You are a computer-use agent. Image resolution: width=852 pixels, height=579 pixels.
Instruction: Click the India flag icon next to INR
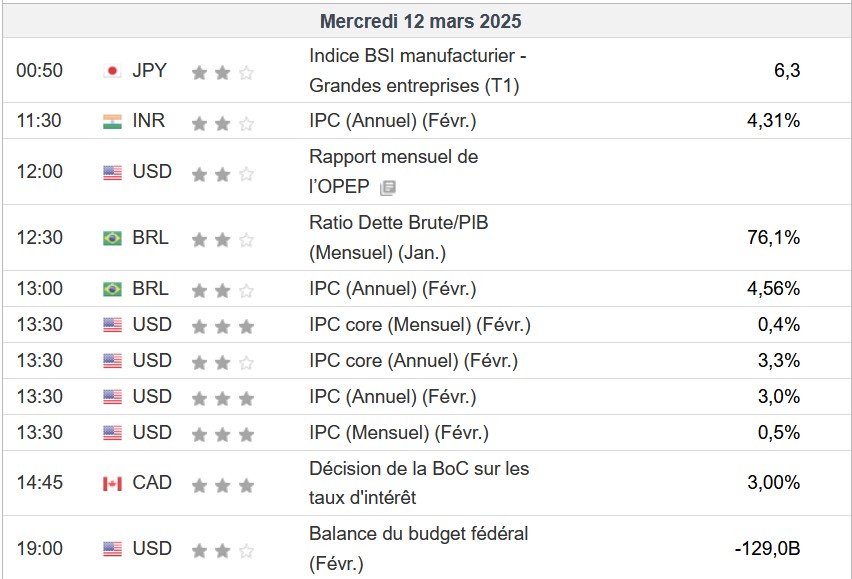[x=112, y=121]
